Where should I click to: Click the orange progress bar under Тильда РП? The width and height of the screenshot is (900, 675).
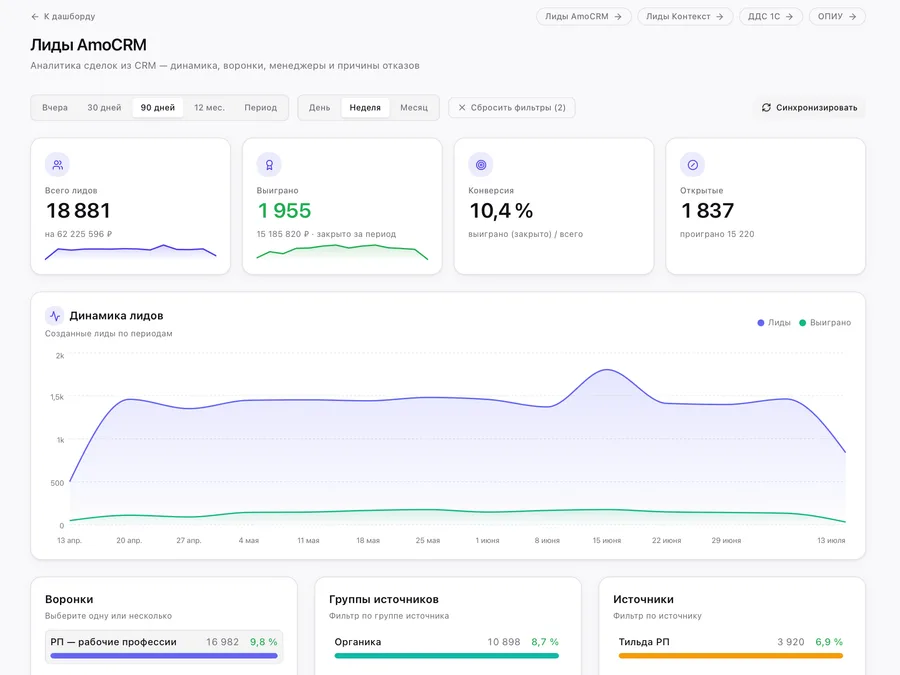tap(731, 655)
